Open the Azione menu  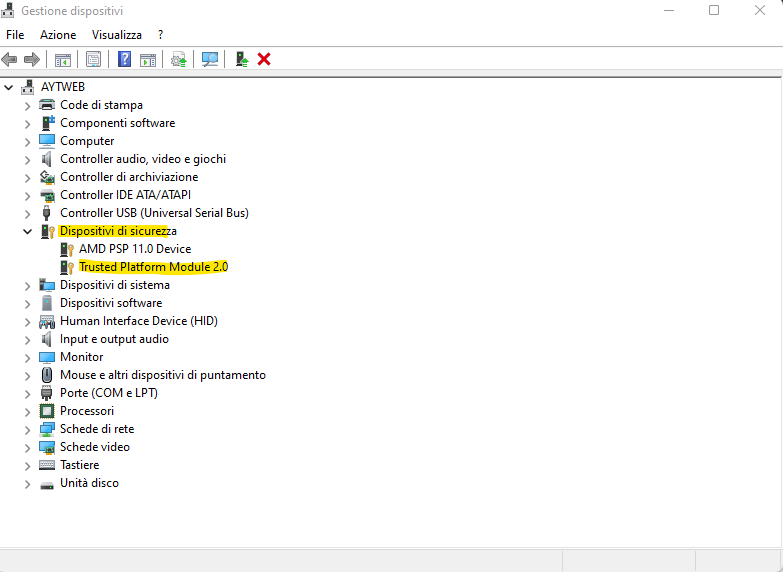point(58,35)
